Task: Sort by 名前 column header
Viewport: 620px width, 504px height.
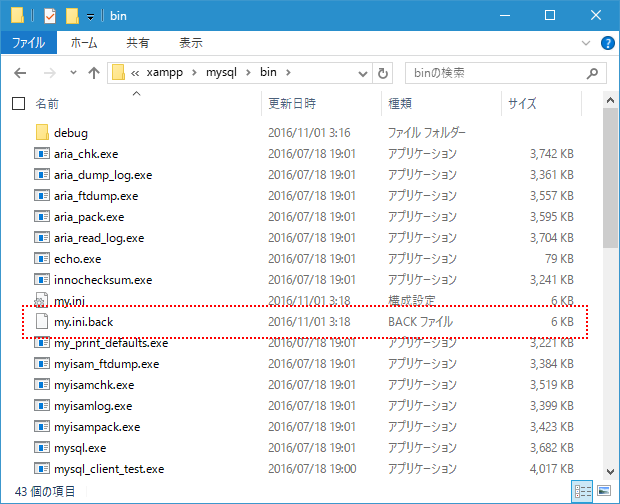Action: (x=47, y=104)
